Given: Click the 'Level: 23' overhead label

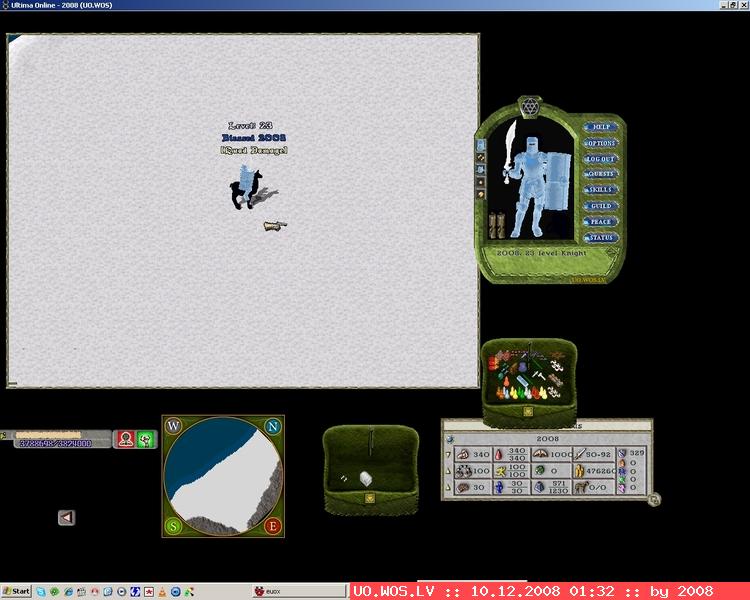Looking at the screenshot, I should click(x=251, y=125).
